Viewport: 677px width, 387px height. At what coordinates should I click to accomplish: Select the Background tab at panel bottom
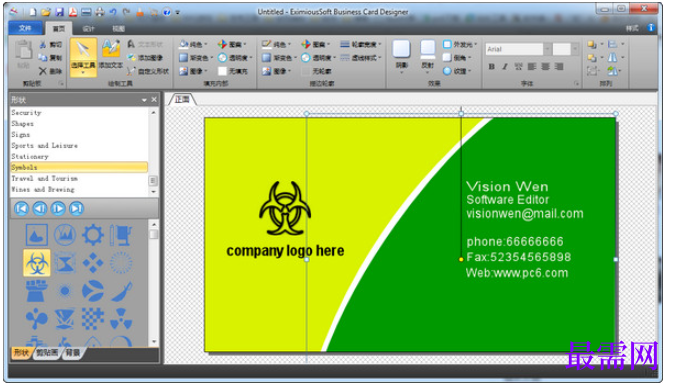point(73,353)
